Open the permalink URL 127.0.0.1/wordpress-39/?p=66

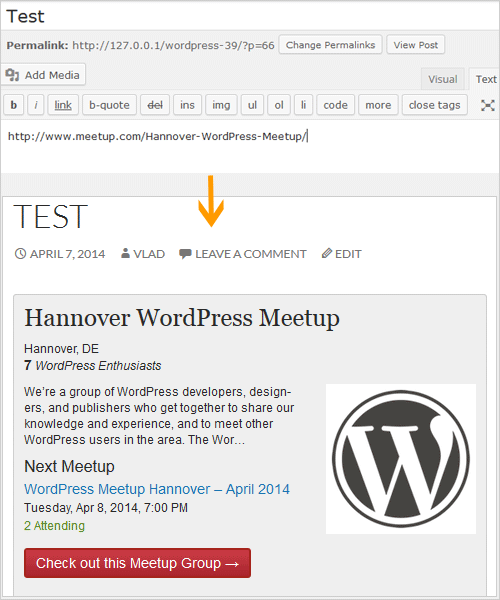(x=173, y=46)
